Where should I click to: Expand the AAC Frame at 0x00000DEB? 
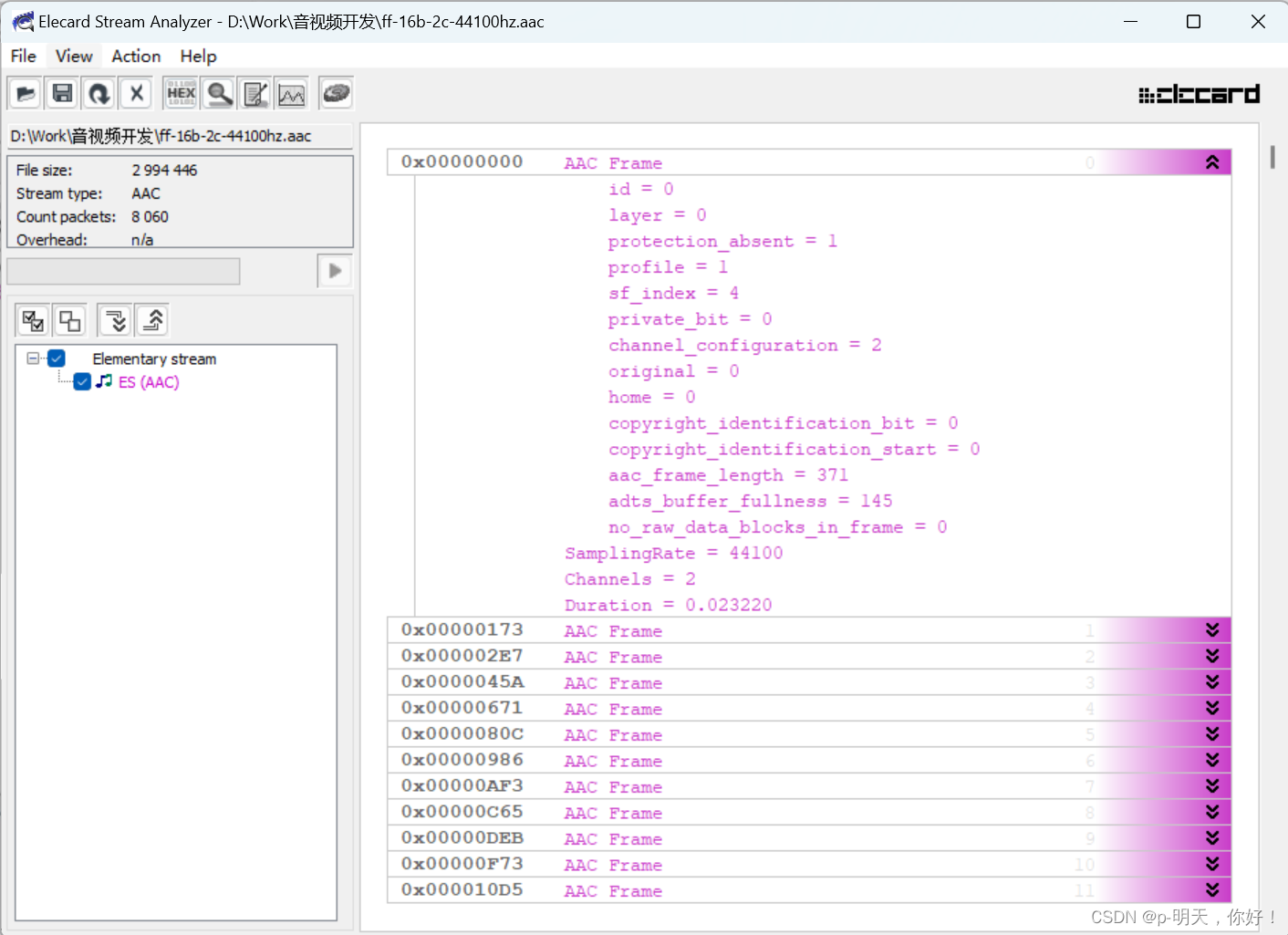coord(1212,838)
